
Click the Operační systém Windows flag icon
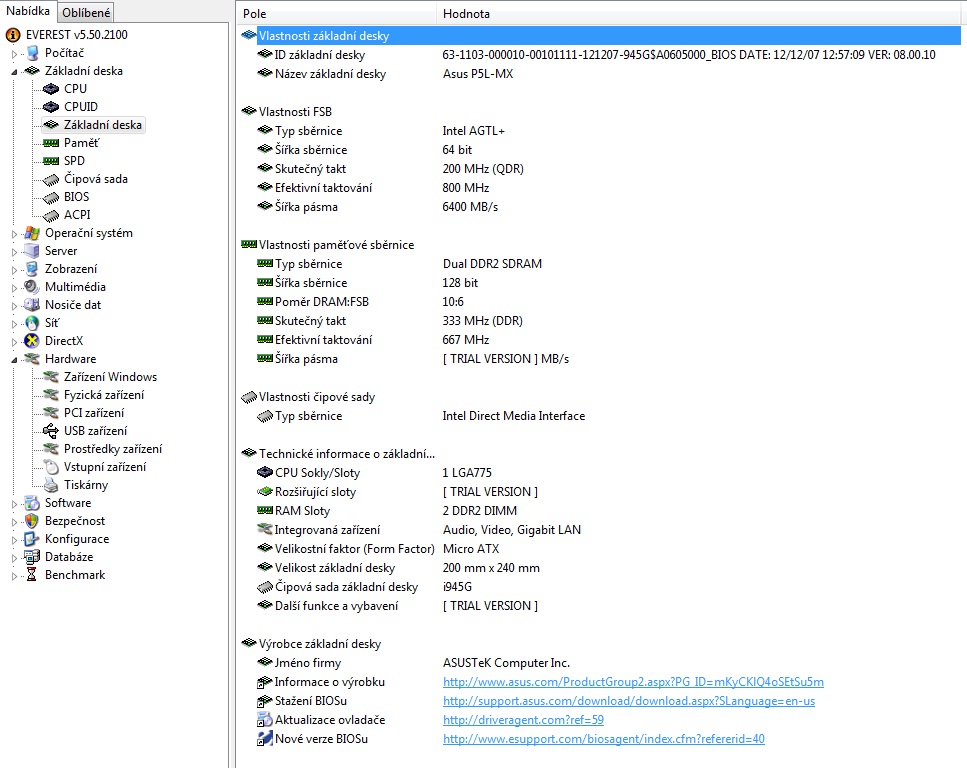32,233
